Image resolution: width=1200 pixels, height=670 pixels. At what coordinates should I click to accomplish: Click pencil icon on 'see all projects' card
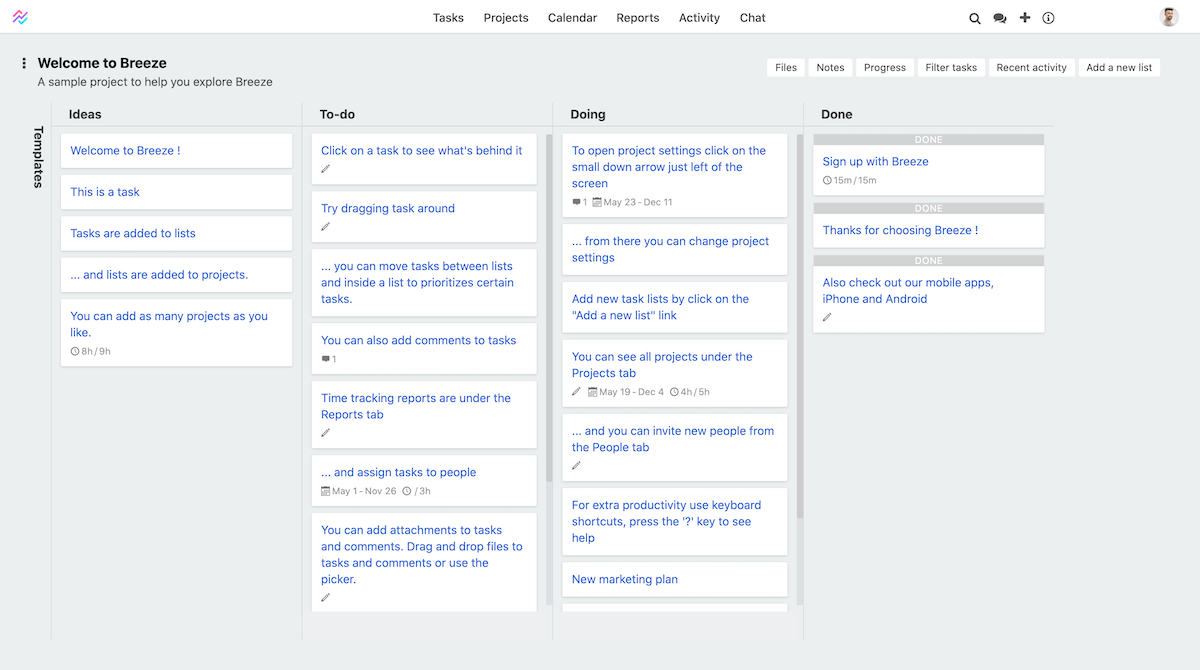(576, 392)
